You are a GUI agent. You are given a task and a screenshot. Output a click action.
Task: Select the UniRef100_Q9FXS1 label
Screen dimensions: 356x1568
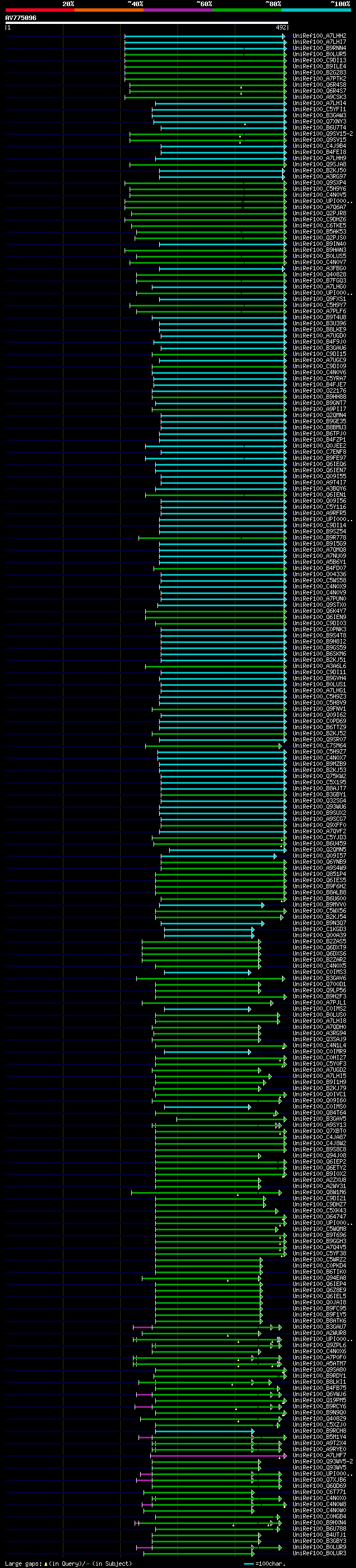[x=319, y=299]
